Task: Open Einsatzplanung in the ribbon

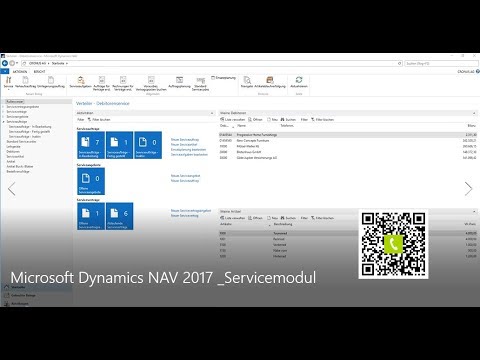Action: [223, 78]
